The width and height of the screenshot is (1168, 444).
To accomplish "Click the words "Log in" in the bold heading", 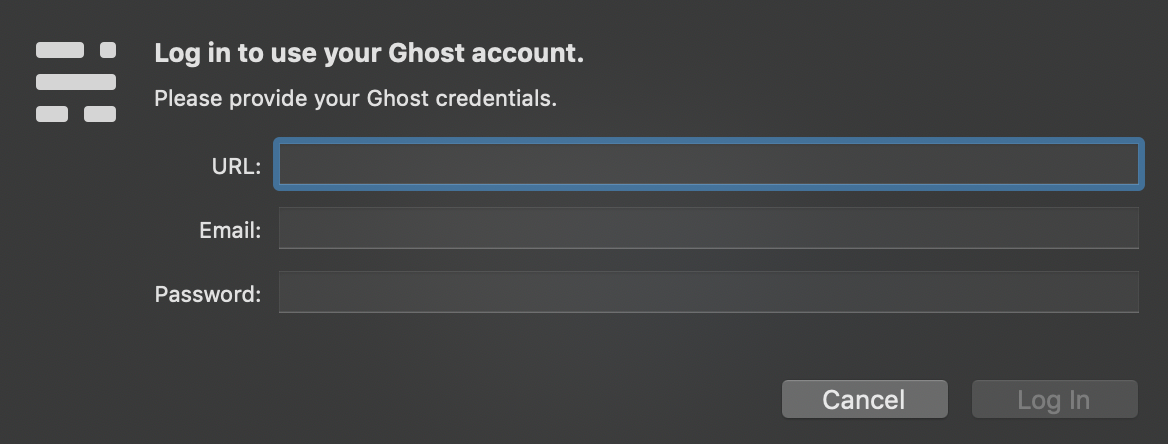I will click(x=191, y=54).
